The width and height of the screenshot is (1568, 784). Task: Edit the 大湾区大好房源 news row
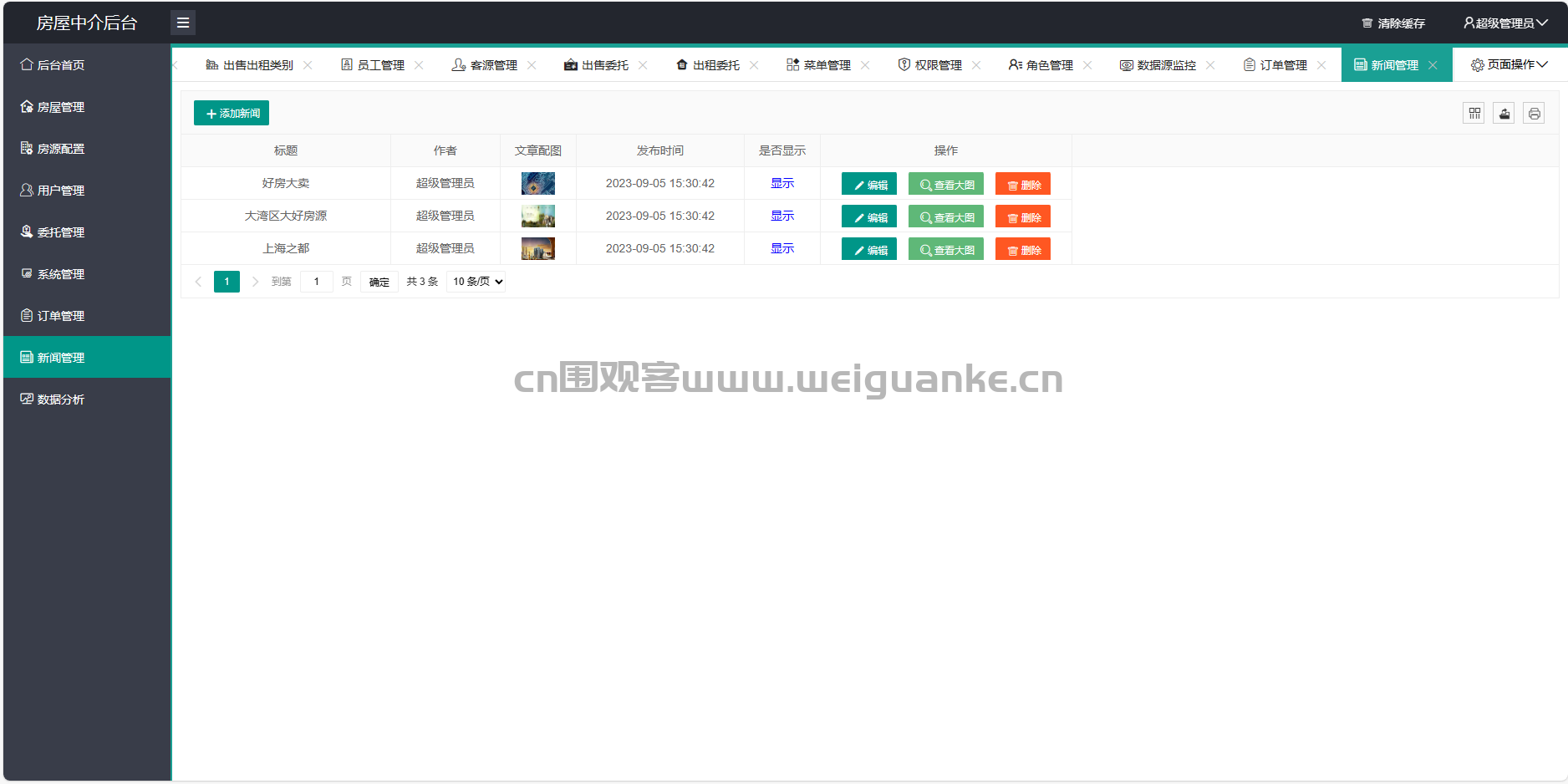[869, 216]
